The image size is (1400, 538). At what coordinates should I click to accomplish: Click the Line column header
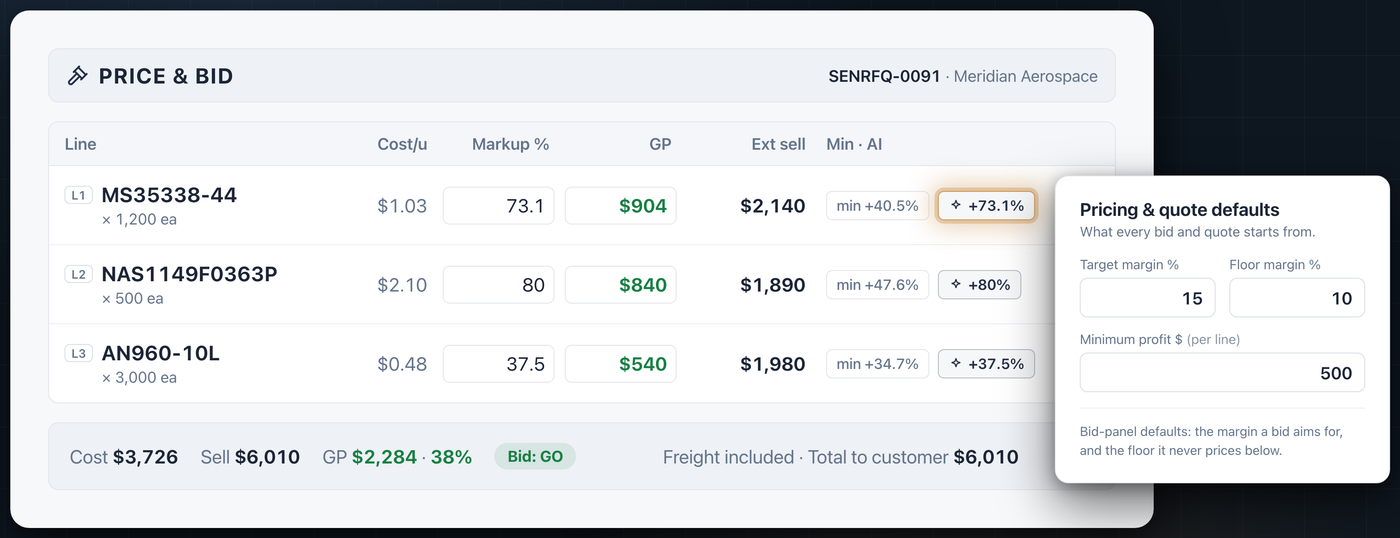pos(80,144)
